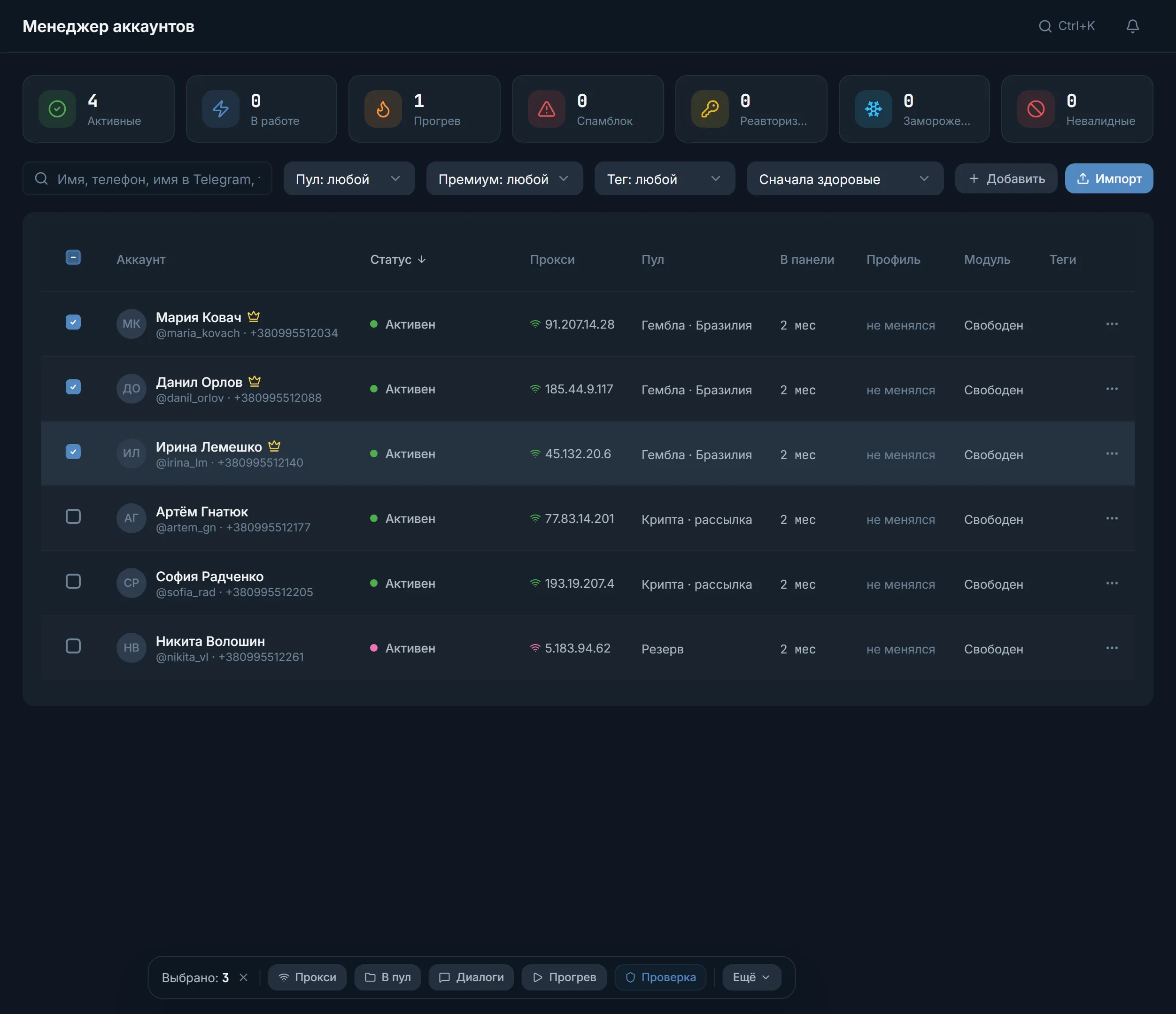Viewport: 1176px width, 1014px height.
Task: Click the flame Прогрев icon
Action: [383, 109]
